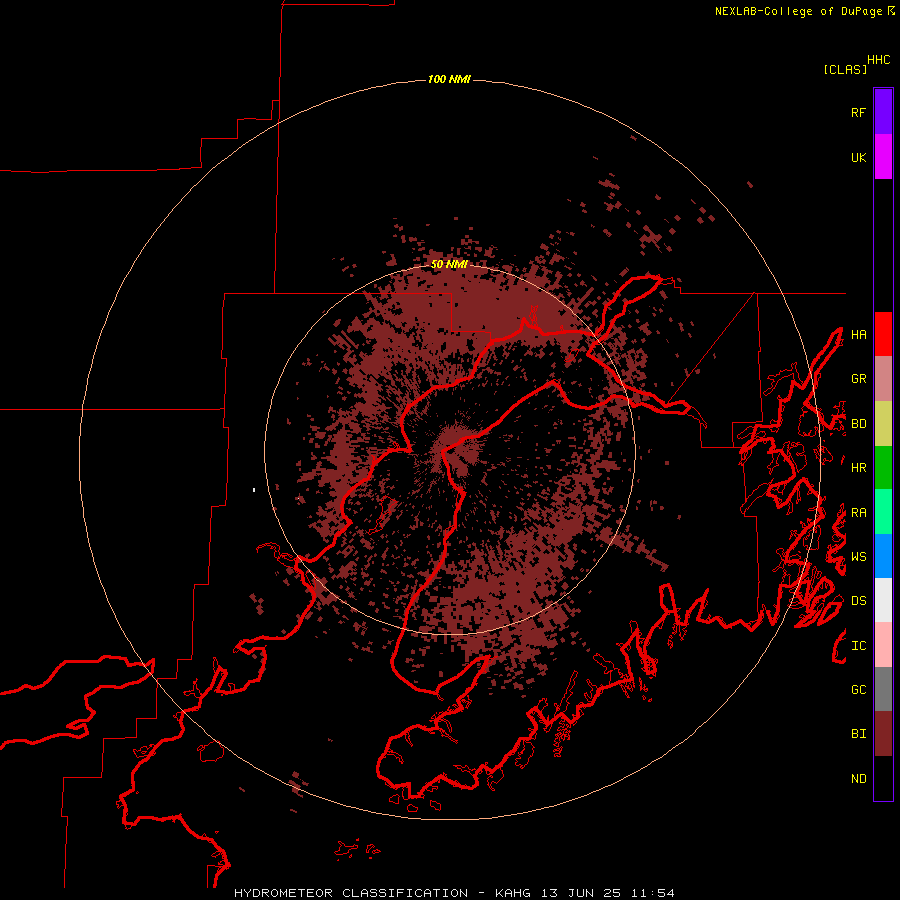Click the ND black legend swatch
Image resolution: width=900 pixels, height=900 pixels.
point(883,778)
